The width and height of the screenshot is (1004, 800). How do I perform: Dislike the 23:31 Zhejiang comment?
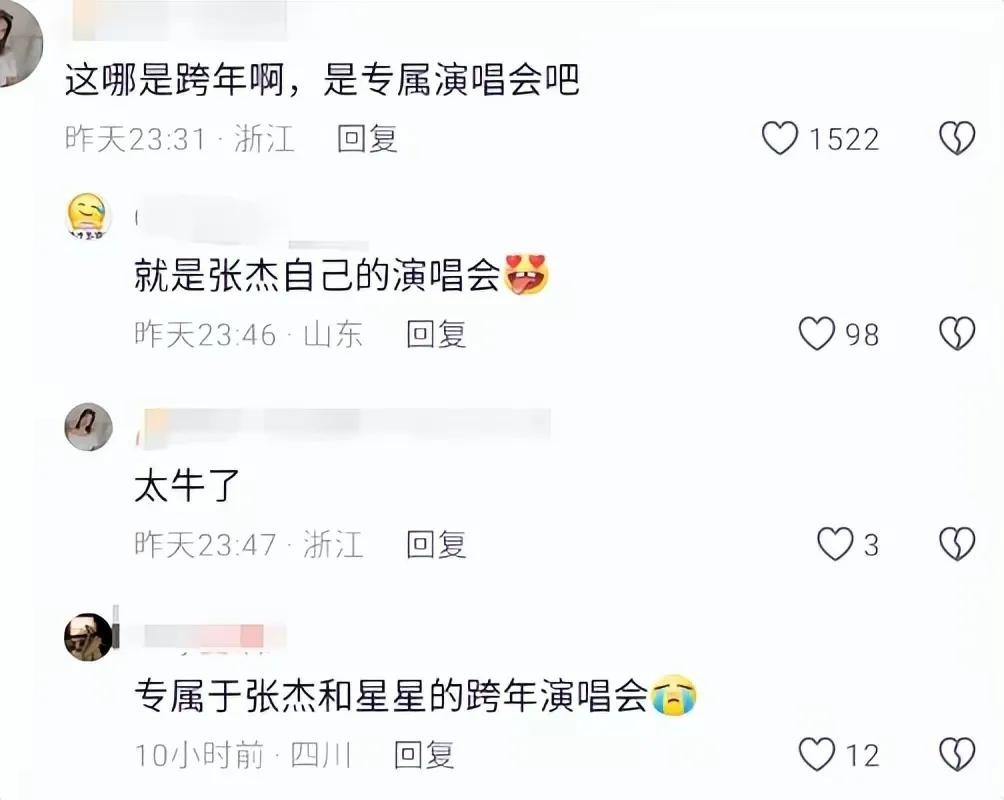pos(957,138)
